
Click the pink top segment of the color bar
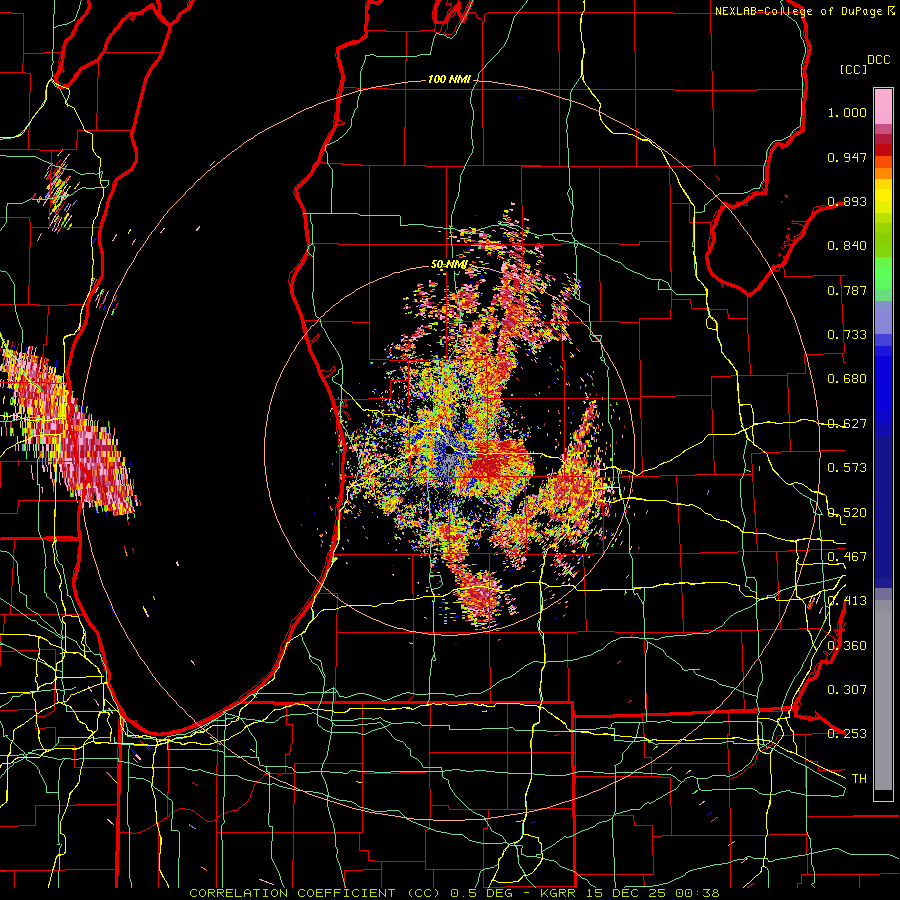click(x=883, y=107)
